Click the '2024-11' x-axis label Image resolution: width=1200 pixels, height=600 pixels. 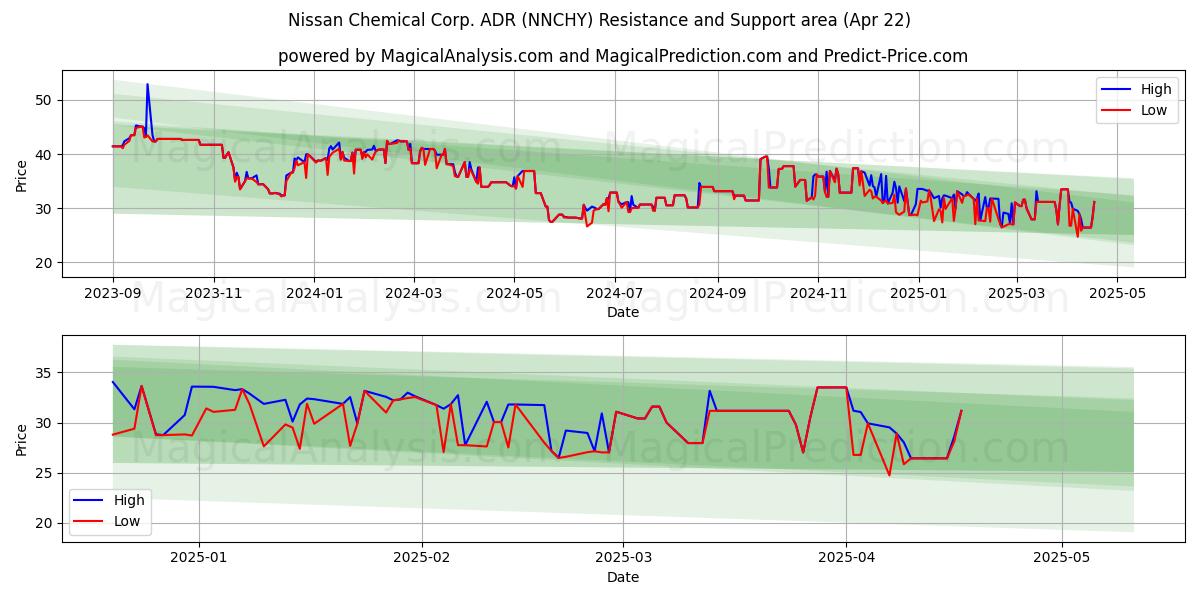point(817,294)
